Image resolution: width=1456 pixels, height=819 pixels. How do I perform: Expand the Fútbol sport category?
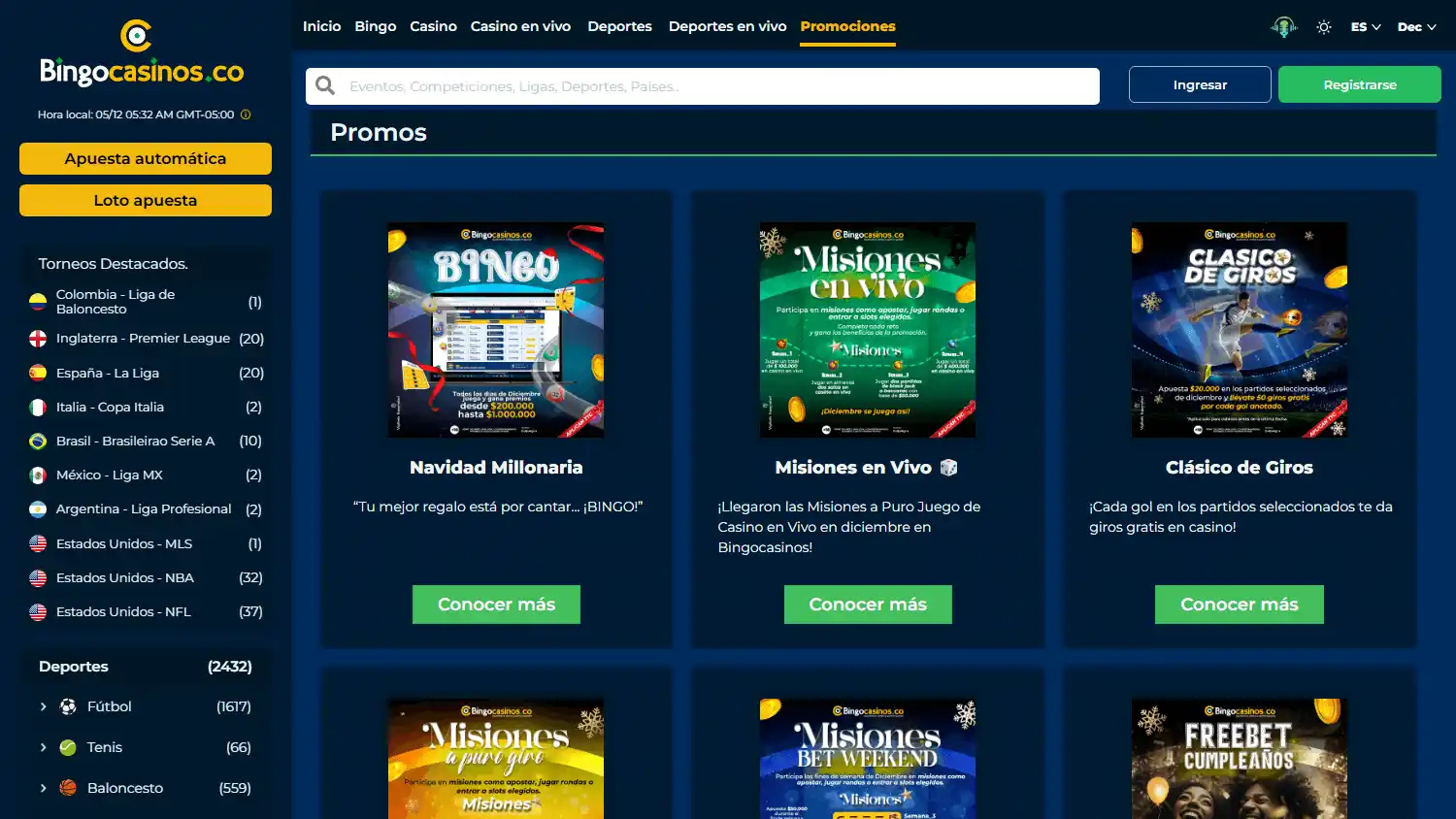coord(43,706)
